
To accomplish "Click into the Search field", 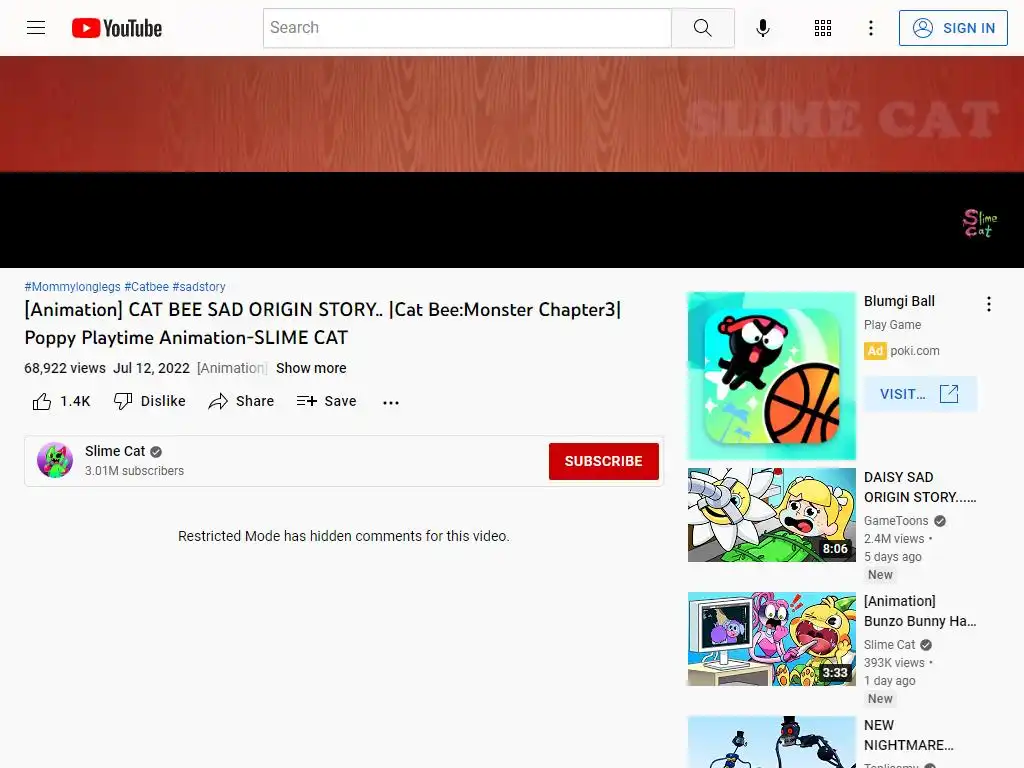I will coord(467,28).
